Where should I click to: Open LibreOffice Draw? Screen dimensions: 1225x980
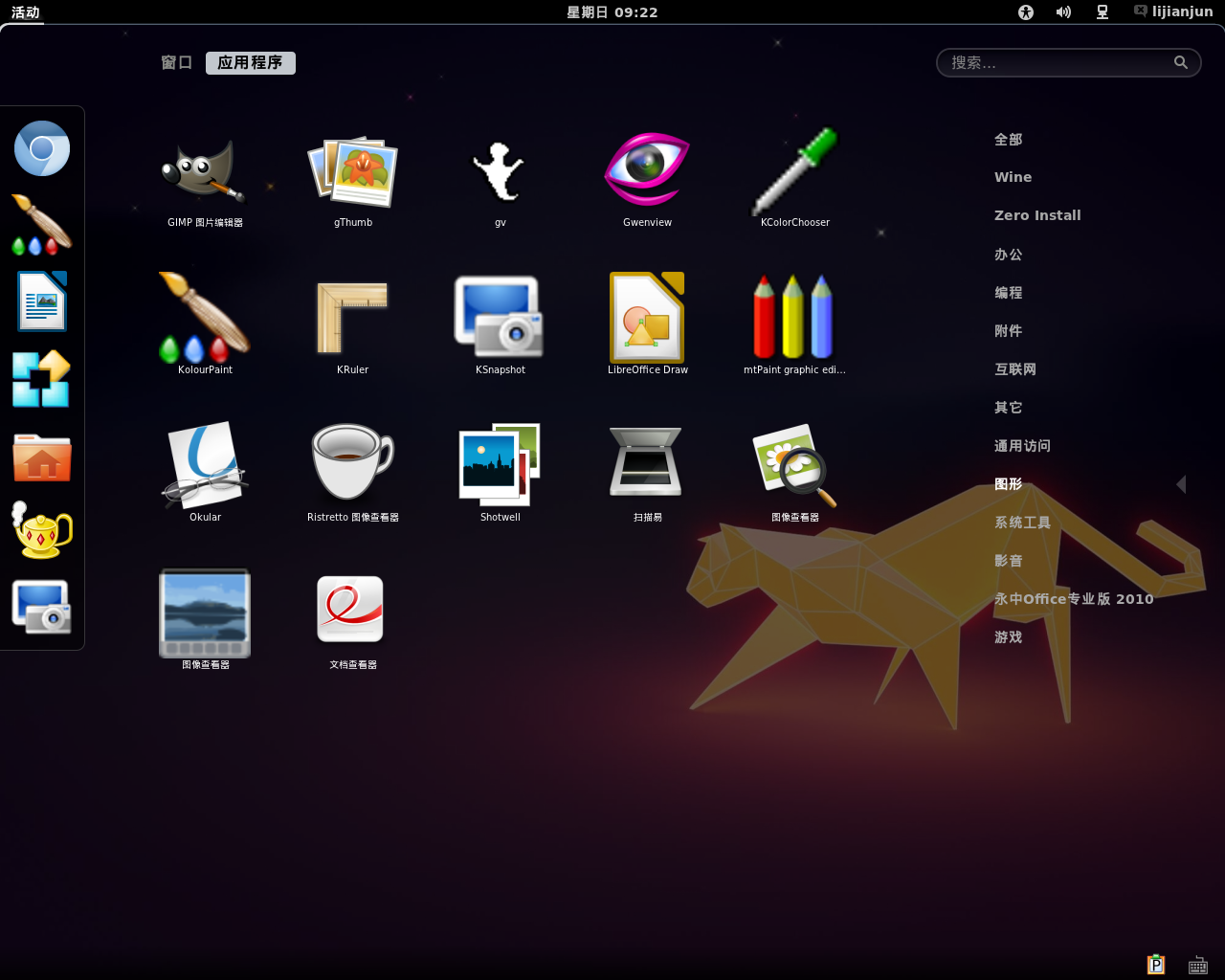pyautogui.click(x=647, y=323)
